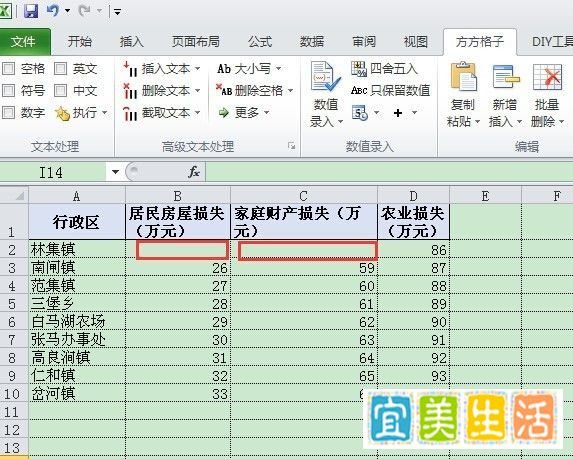Click the Undo arrow icon
This screenshot has height=459, width=573.
pyautogui.click(x=53, y=11)
